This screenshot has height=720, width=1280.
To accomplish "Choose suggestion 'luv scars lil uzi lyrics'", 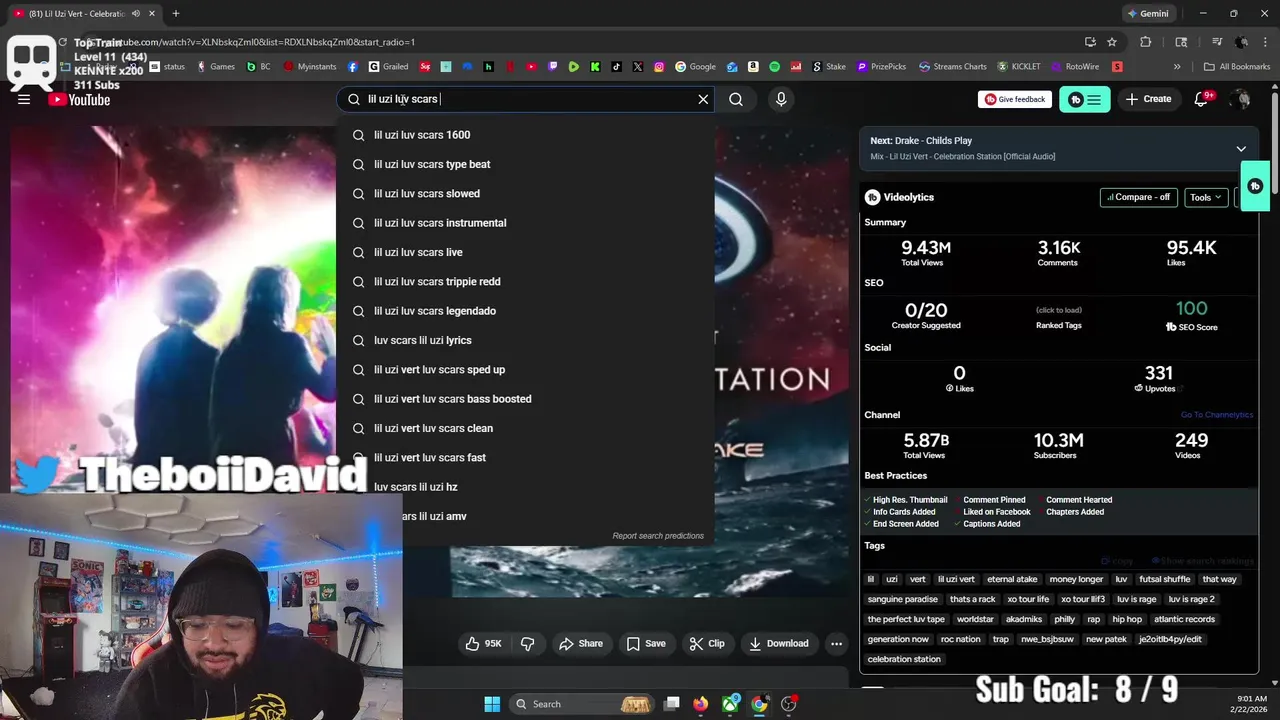I will pyautogui.click(x=526, y=340).
